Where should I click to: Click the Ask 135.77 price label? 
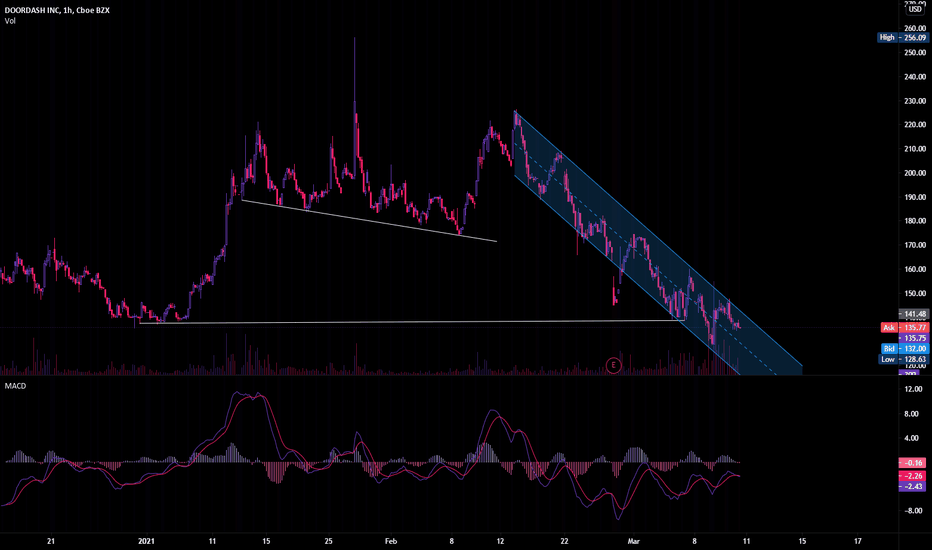[904, 328]
